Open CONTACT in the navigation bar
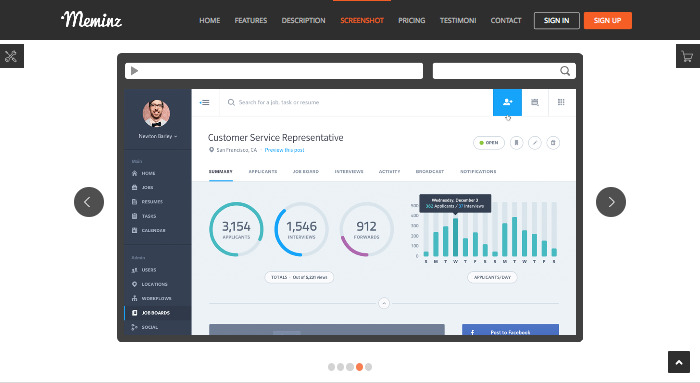The image size is (700, 383). point(506,21)
